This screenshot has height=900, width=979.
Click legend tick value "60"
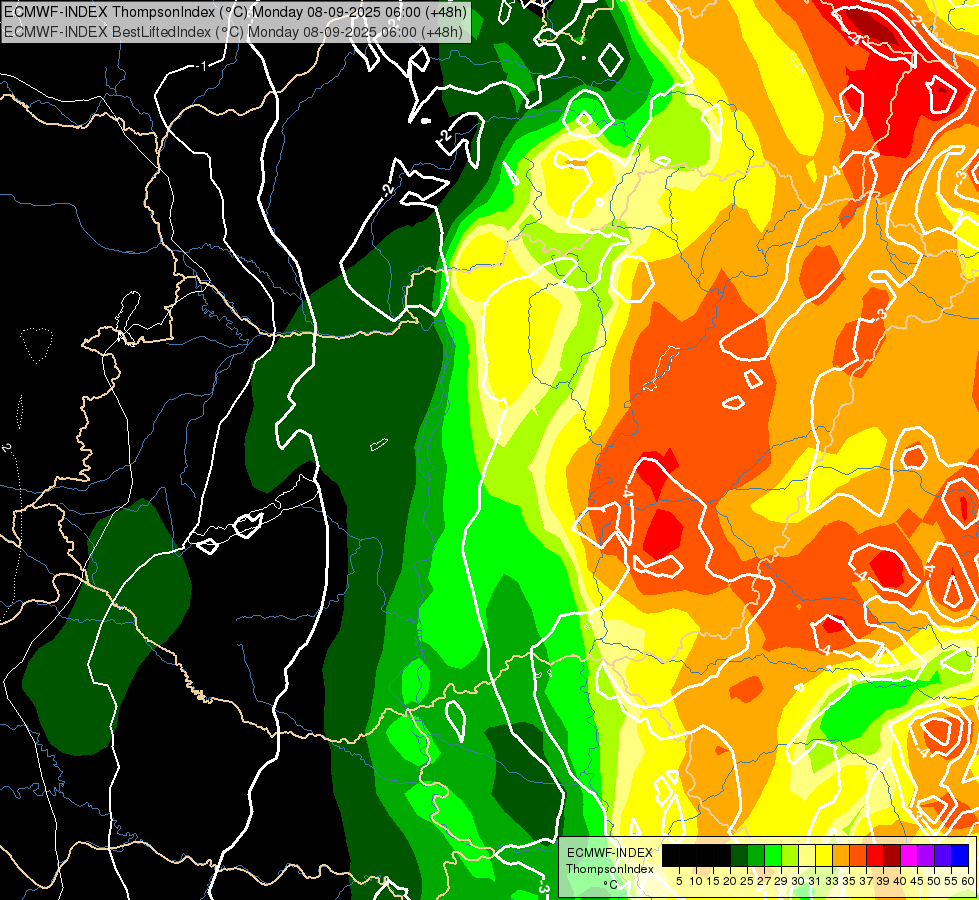pyautogui.click(x=968, y=881)
